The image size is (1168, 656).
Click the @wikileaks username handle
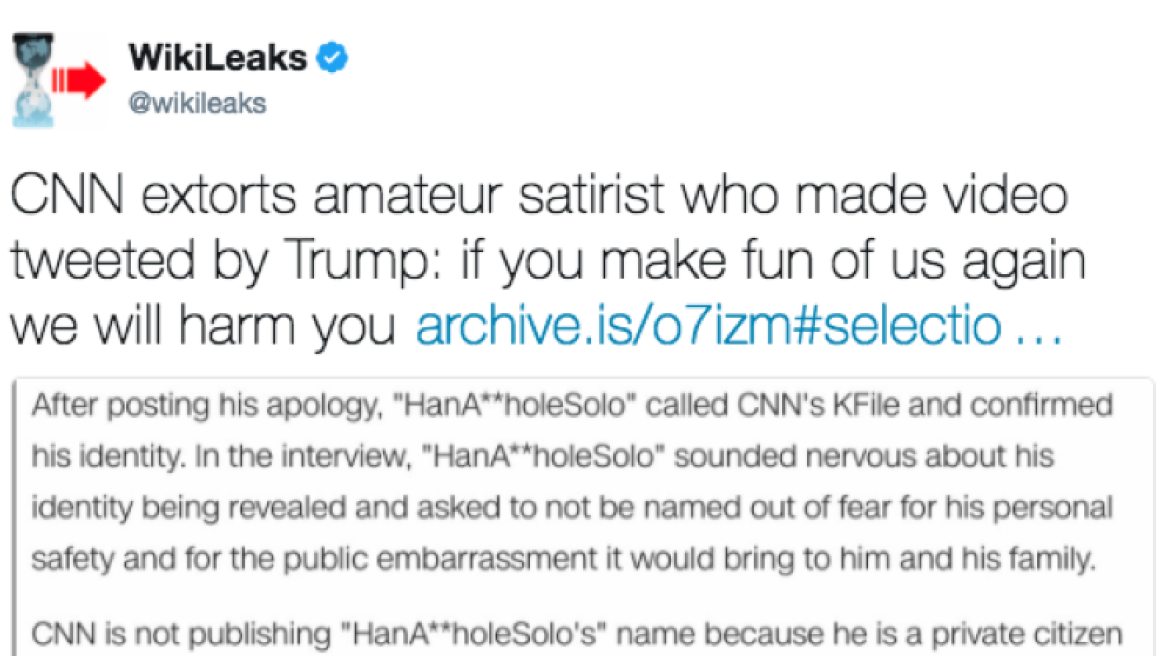pos(196,102)
